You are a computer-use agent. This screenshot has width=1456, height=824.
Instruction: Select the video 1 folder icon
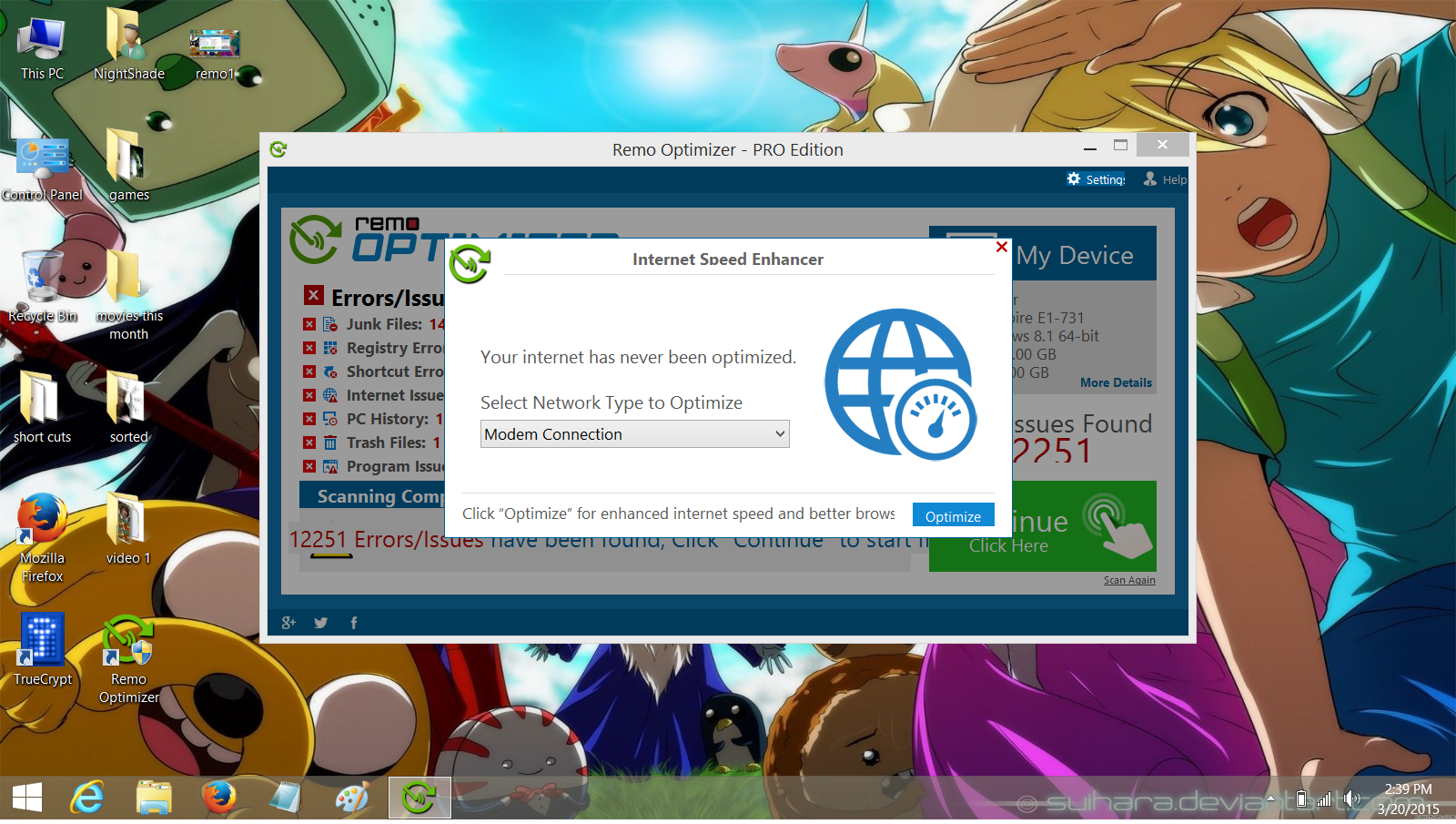point(127,528)
